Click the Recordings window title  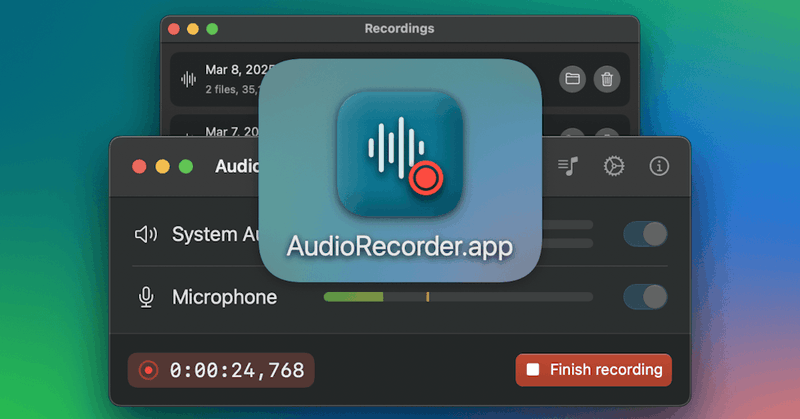coord(399,29)
